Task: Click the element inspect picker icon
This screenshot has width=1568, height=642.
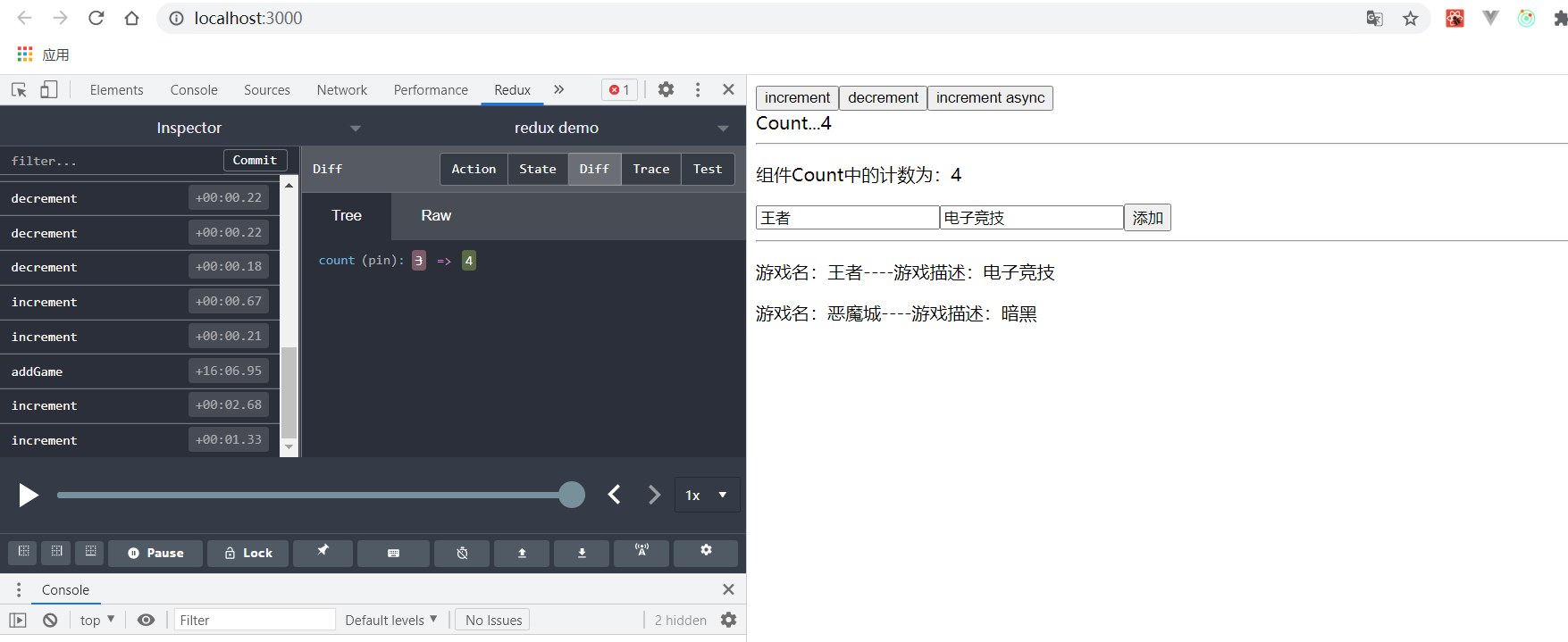Action: [19, 89]
